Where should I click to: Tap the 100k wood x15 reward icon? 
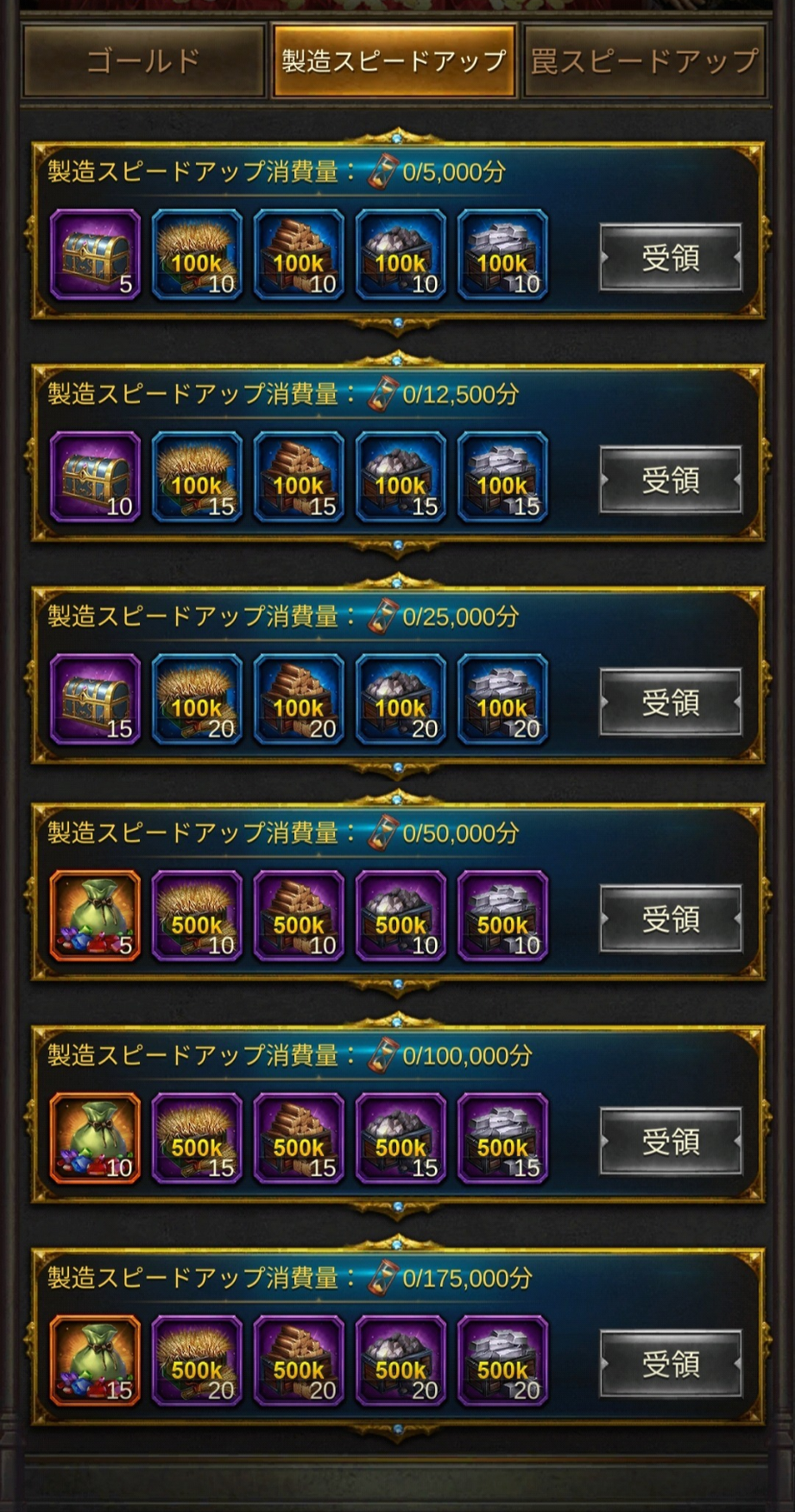pyautogui.click(x=299, y=478)
